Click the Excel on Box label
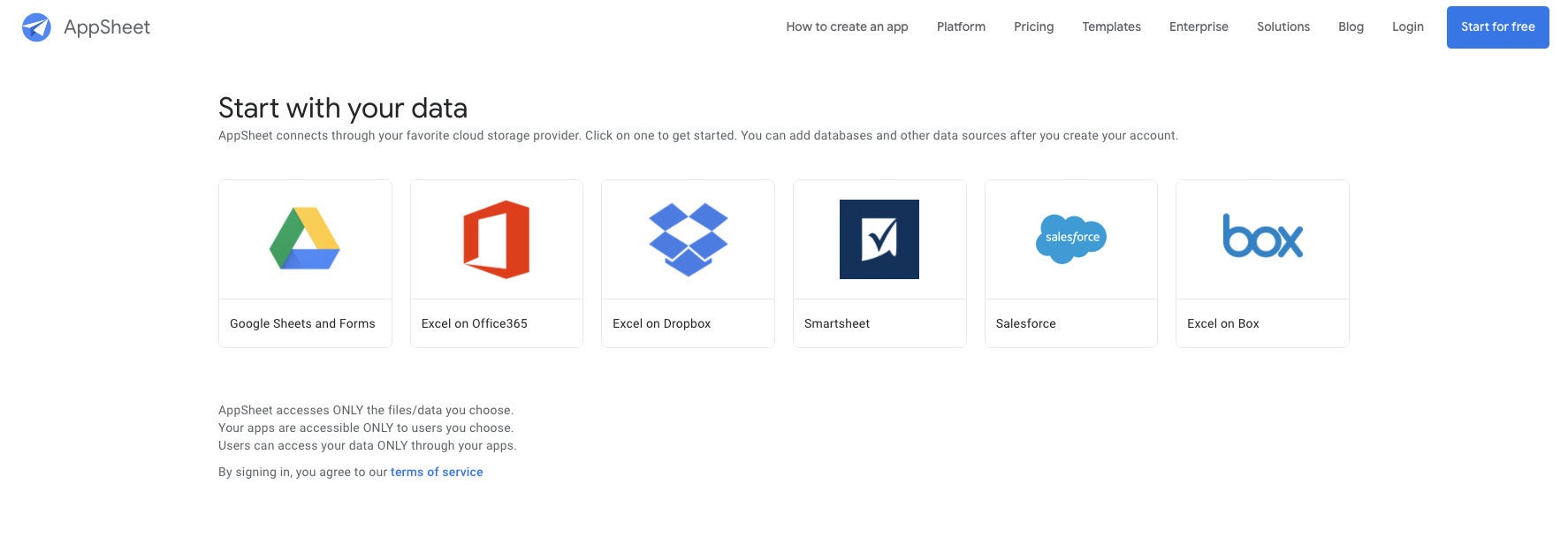Image resolution: width=1568 pixels, height=553 pixels. (1222, 323)
